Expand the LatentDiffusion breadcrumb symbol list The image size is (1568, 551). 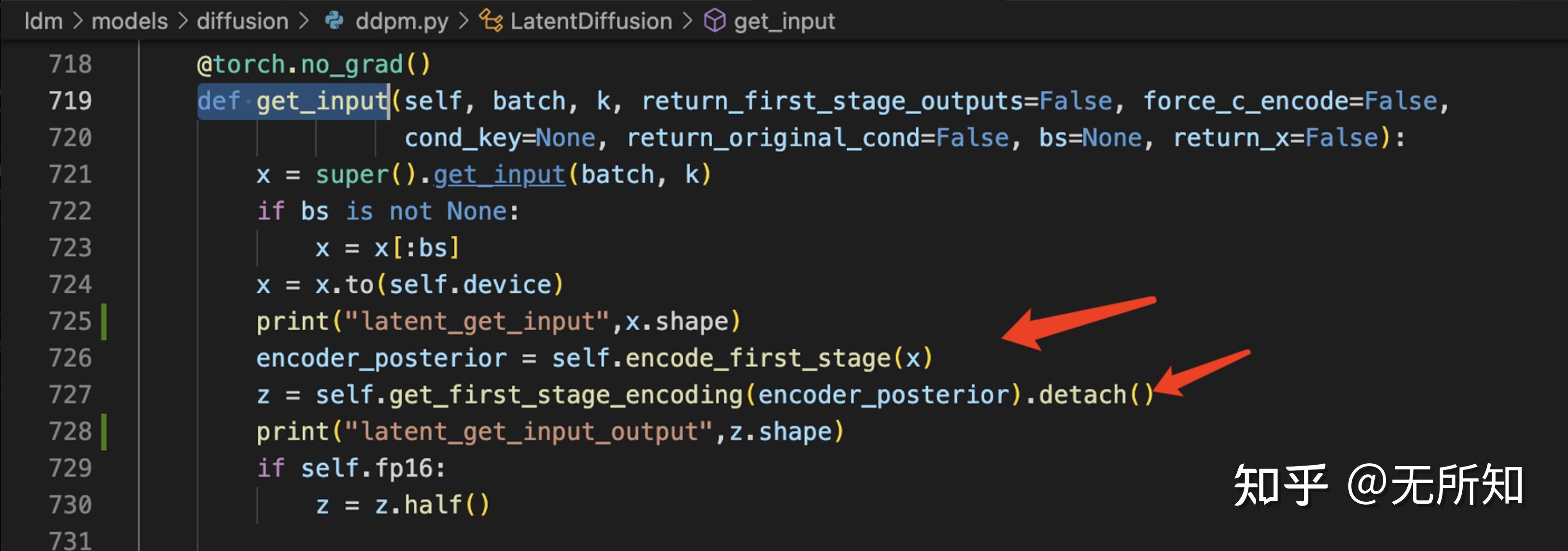pyautogui.click(x=590, y=21)
